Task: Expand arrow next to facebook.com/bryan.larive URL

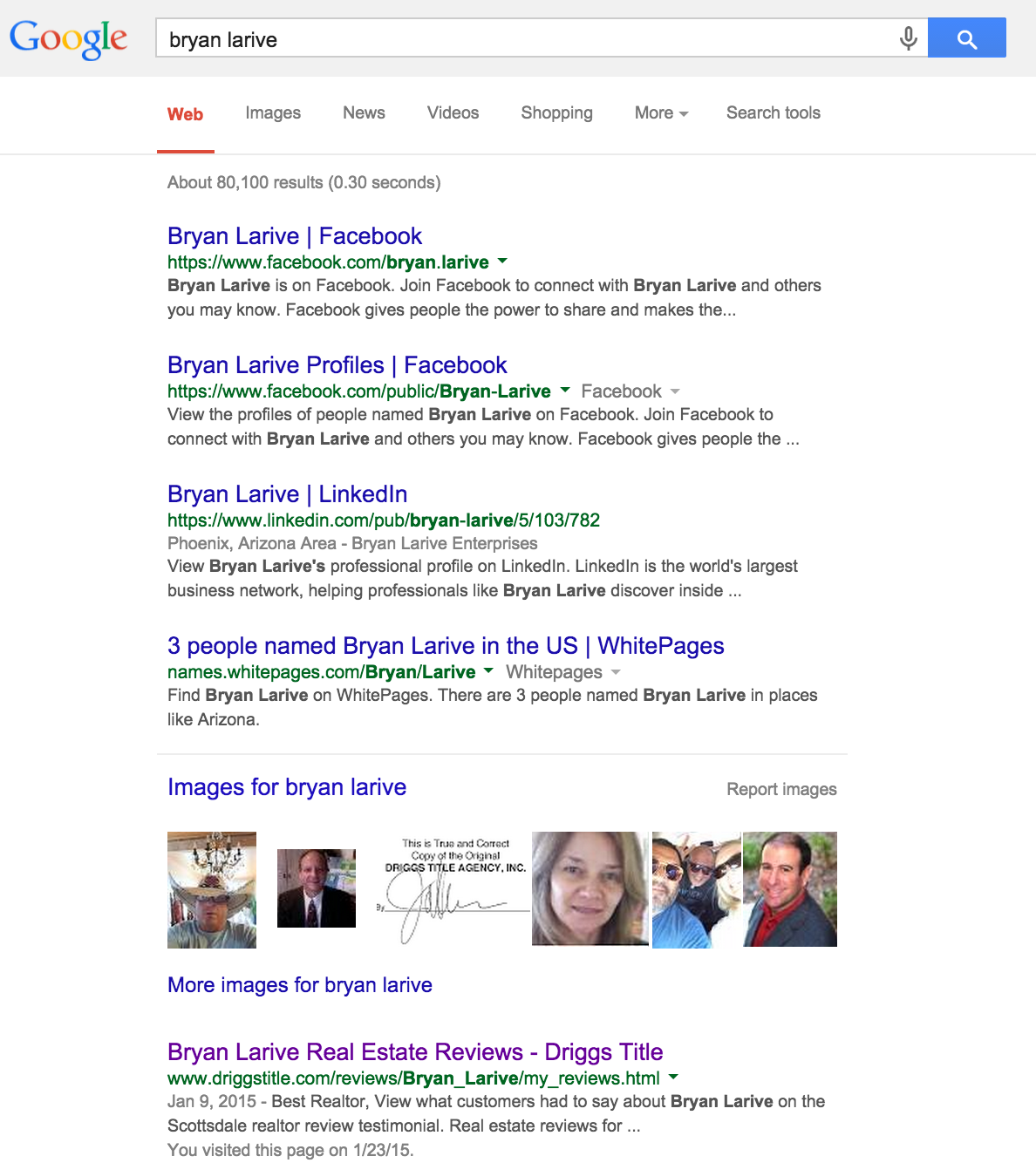Action: click(502, 262)
